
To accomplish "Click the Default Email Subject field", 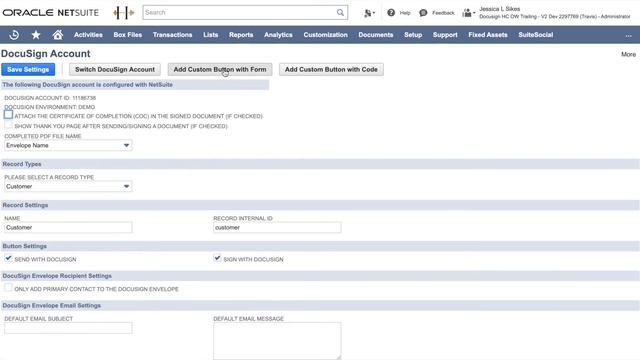I will (68, 328).
